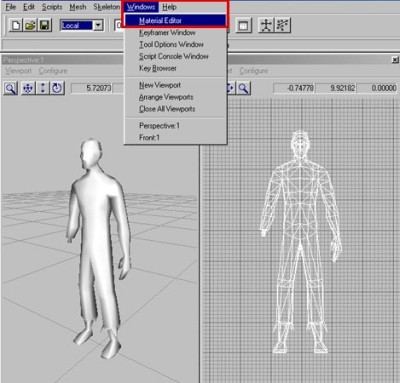Select zoom magnifier in Front viewport
This screenshot has height=383, width=400.
tap(244, 89)
